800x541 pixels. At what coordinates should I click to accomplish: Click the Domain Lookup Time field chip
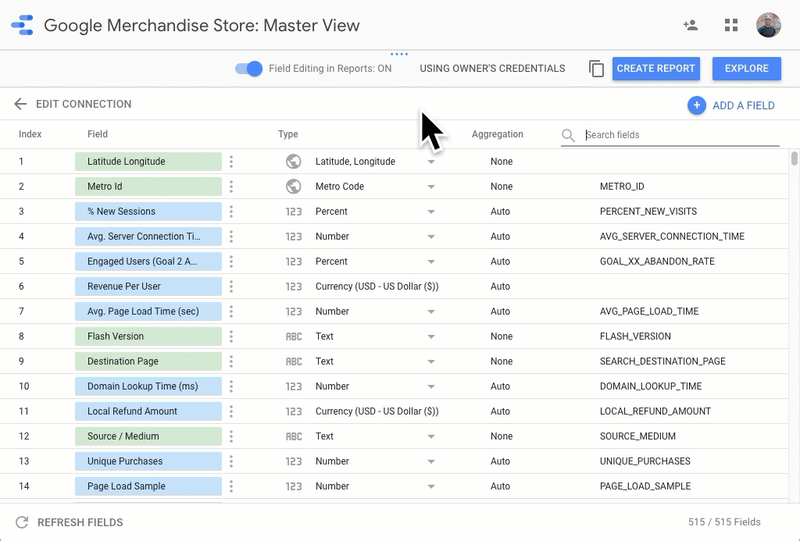pos(148,386)
